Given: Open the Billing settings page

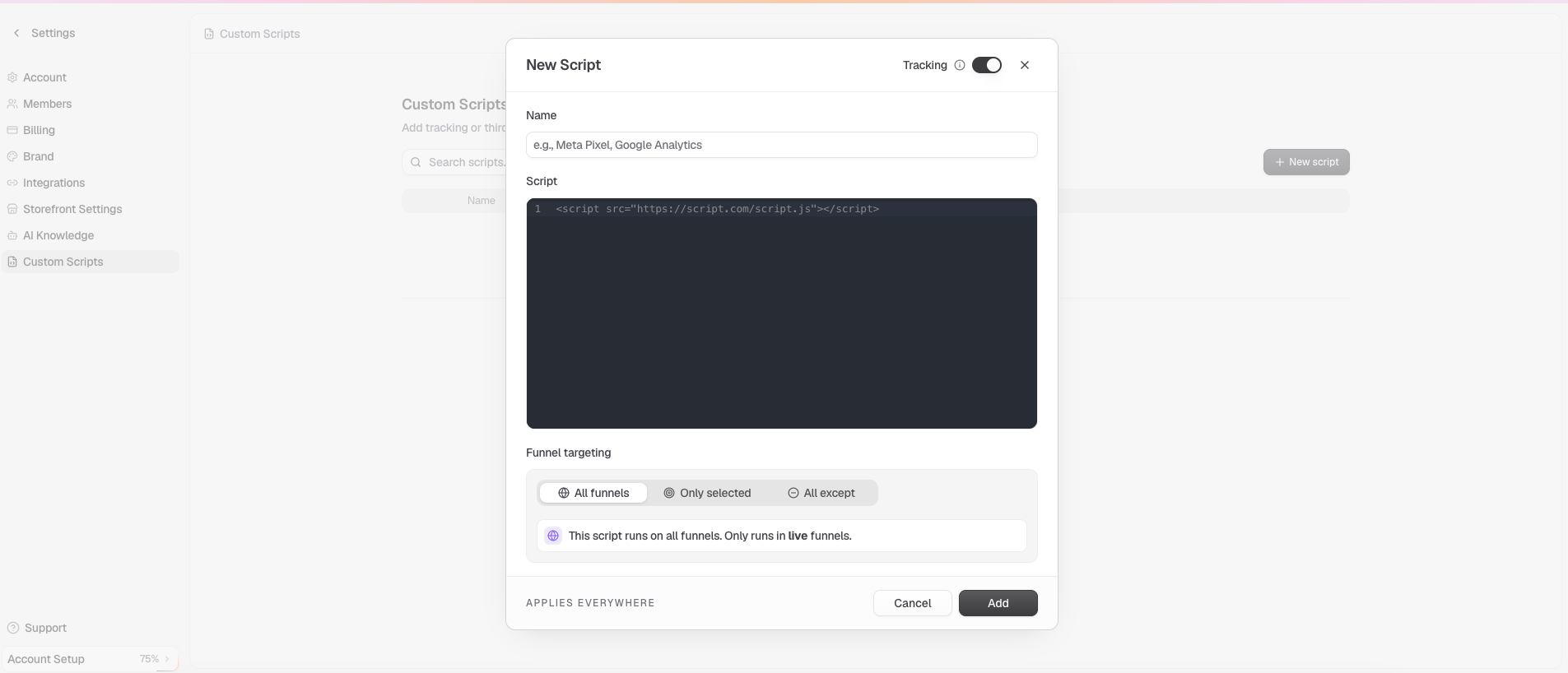Looking at the screenshot, I should tap(91, 130).
